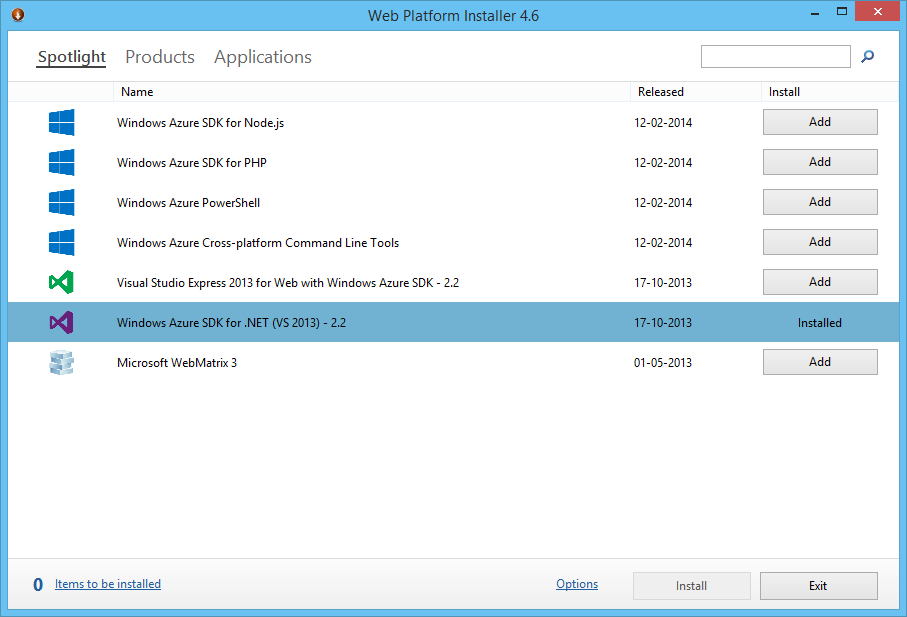
Task: Add Visual Studio Express 2013 for Web
Action: [820, 282]
